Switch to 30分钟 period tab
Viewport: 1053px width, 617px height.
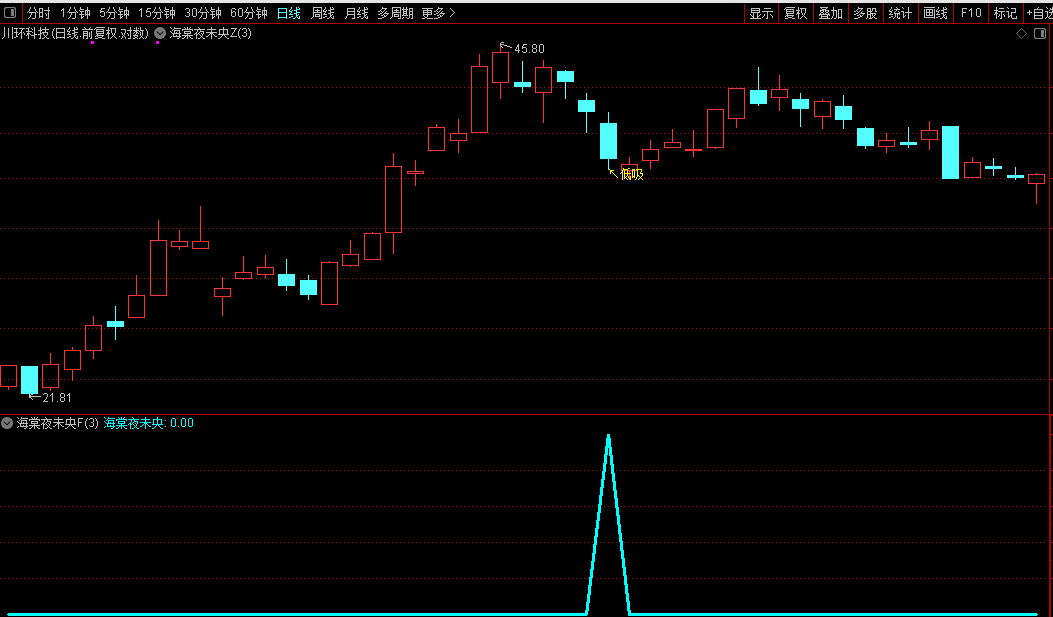click(x=203, y=13)
